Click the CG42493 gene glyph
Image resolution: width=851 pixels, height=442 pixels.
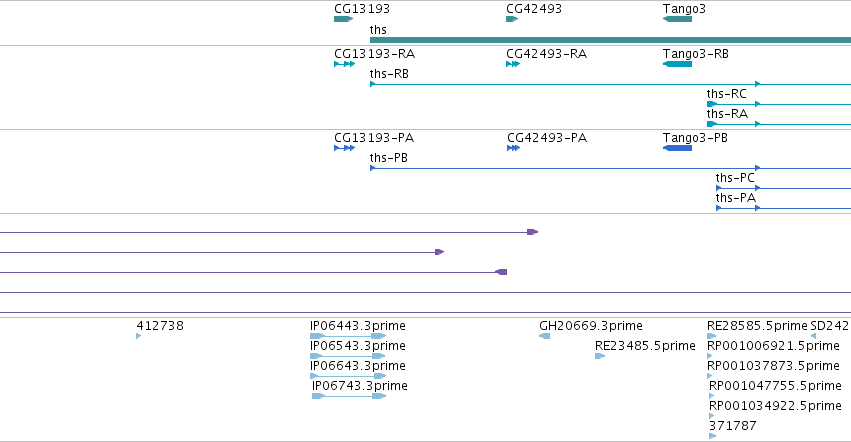pos(512,19)
